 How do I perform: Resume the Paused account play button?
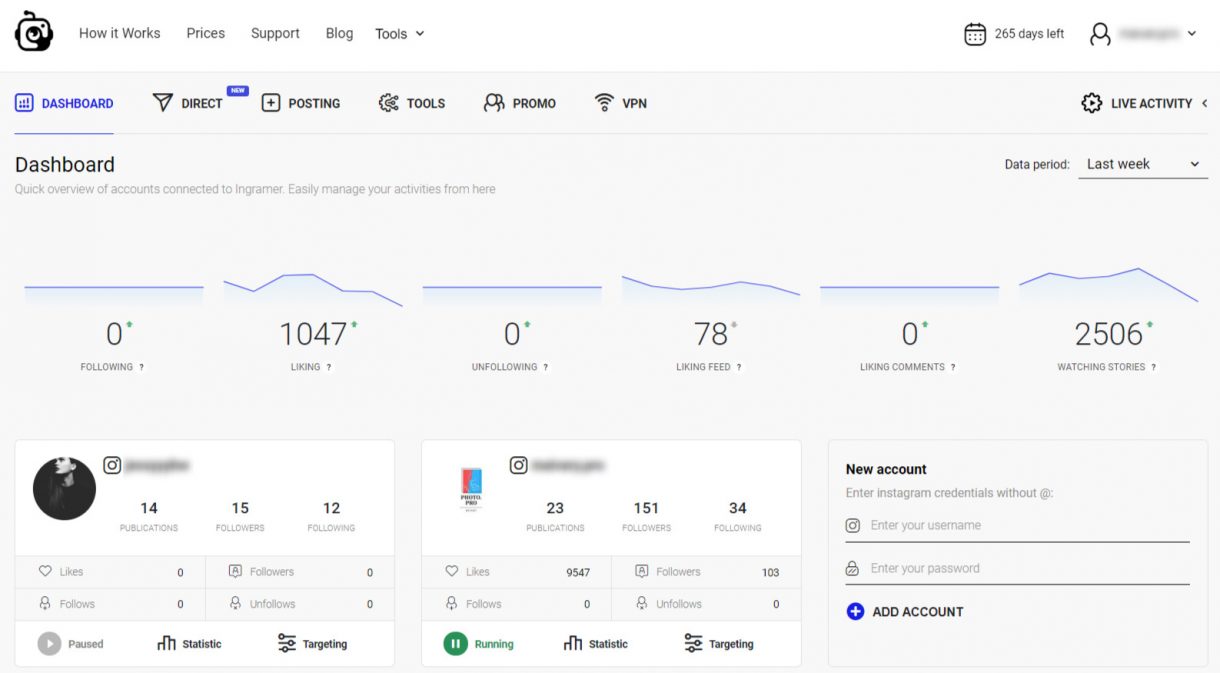pos(49,644)
